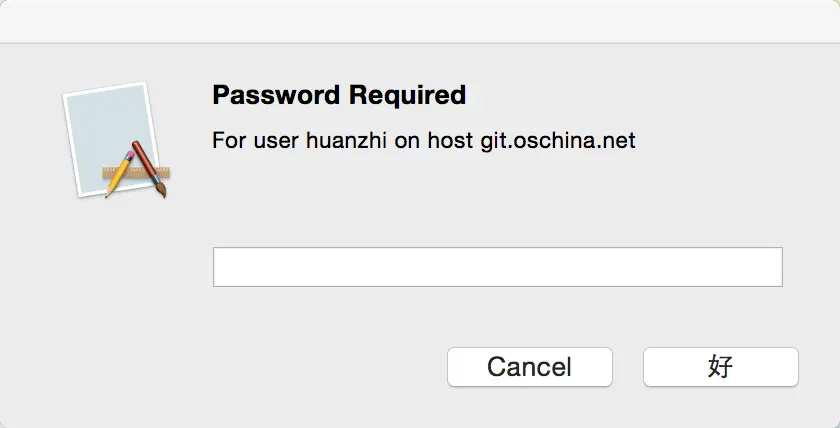Click the wooden ruler in the app icon
The width and height of the screenshot is (840, 428).
137,172
